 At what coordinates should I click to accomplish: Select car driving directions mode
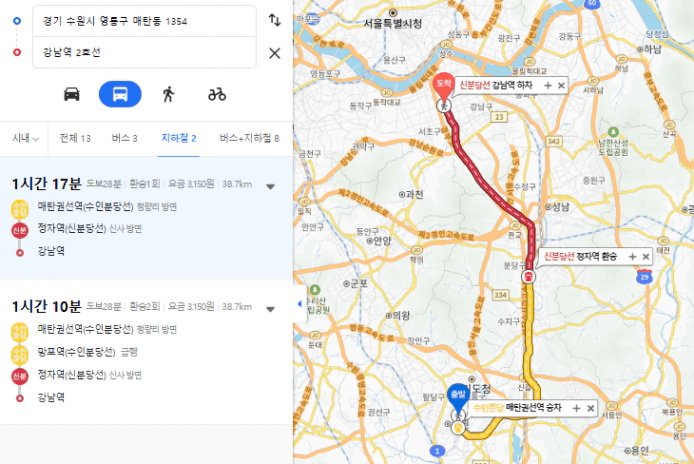pos(72,94)
